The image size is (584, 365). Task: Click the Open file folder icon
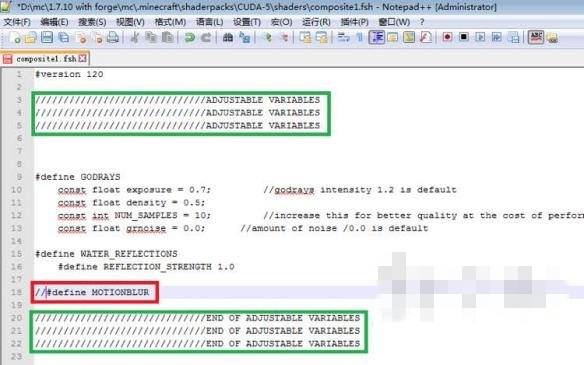(31, 38)
